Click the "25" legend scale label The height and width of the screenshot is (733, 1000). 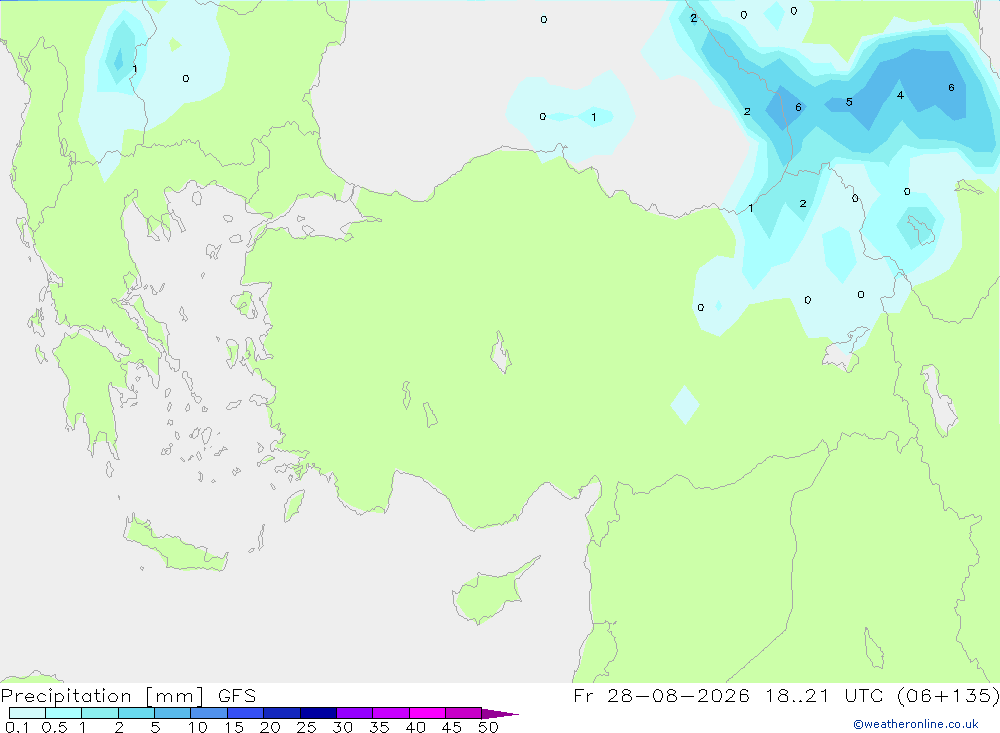[307, 727]
